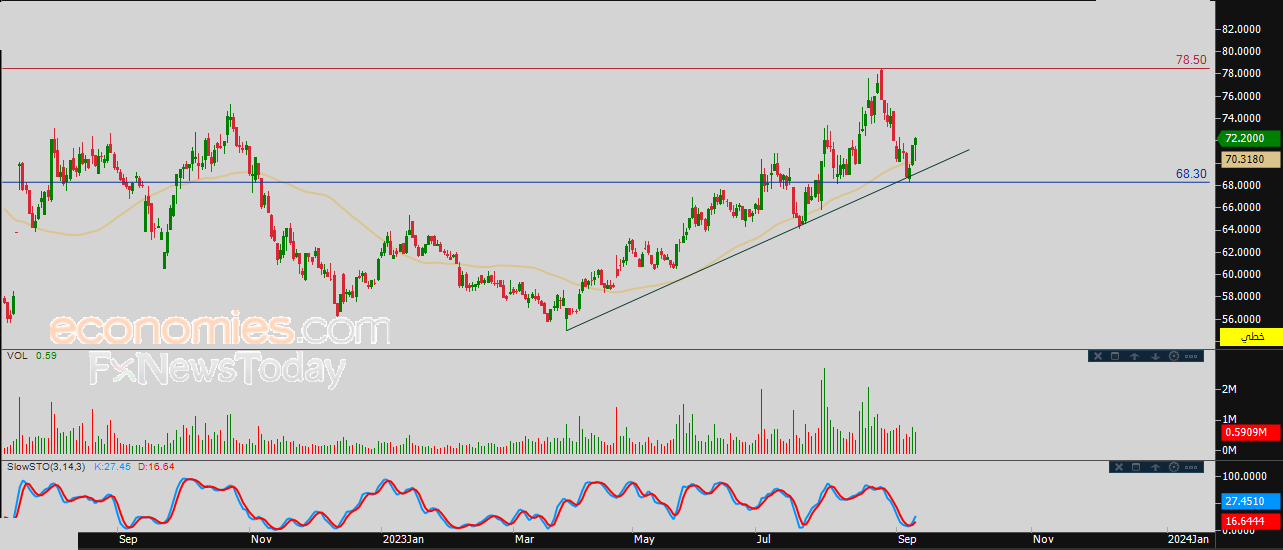This screenshot has width=1283, height=550.
Task: Select the green 72.2000 price tag
Action: click(1250, 139)
